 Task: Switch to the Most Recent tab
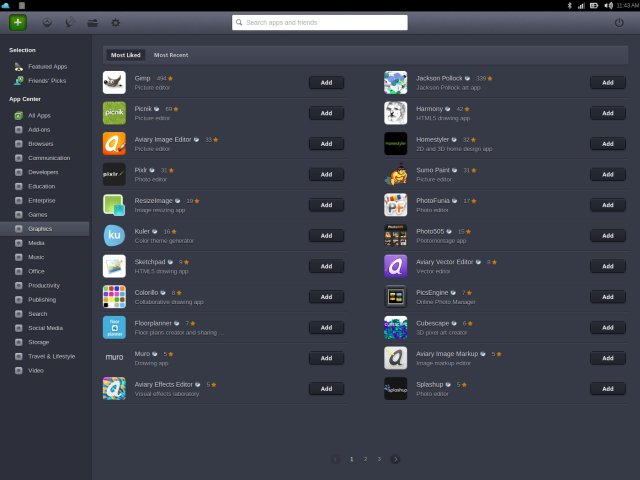[x=171, y=55]
